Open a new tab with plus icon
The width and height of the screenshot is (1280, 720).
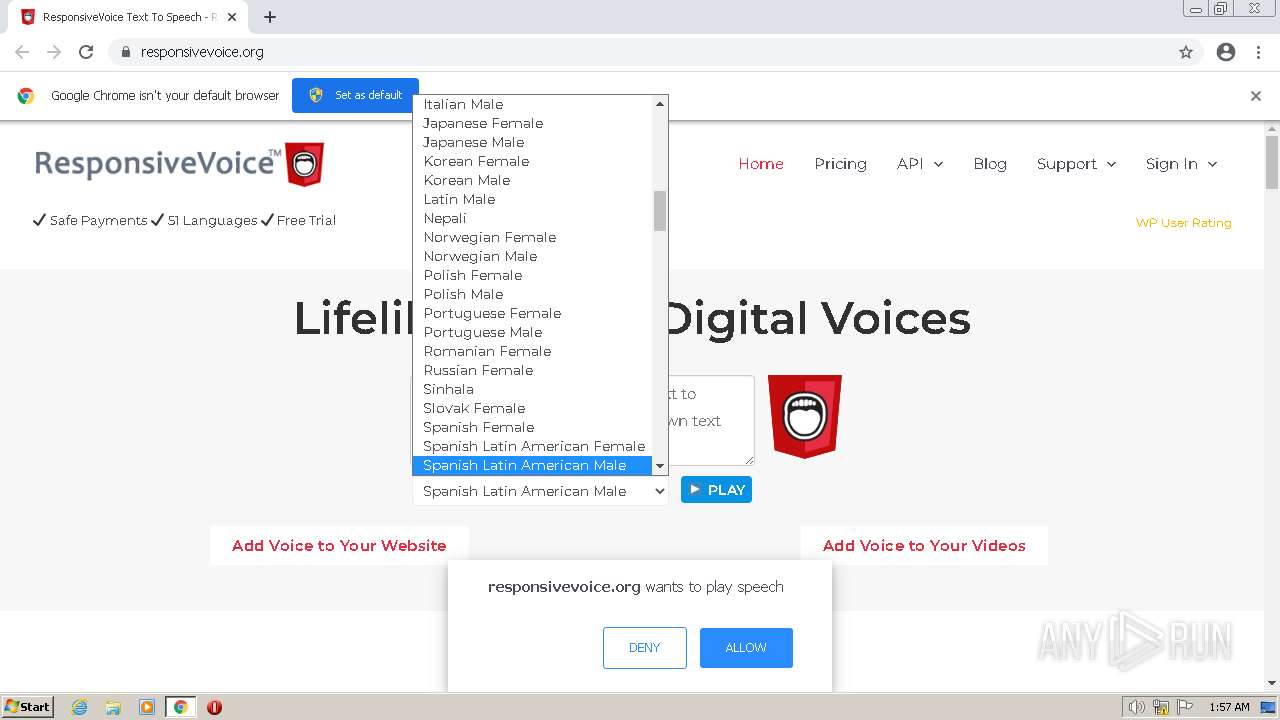tap(270, 17)
